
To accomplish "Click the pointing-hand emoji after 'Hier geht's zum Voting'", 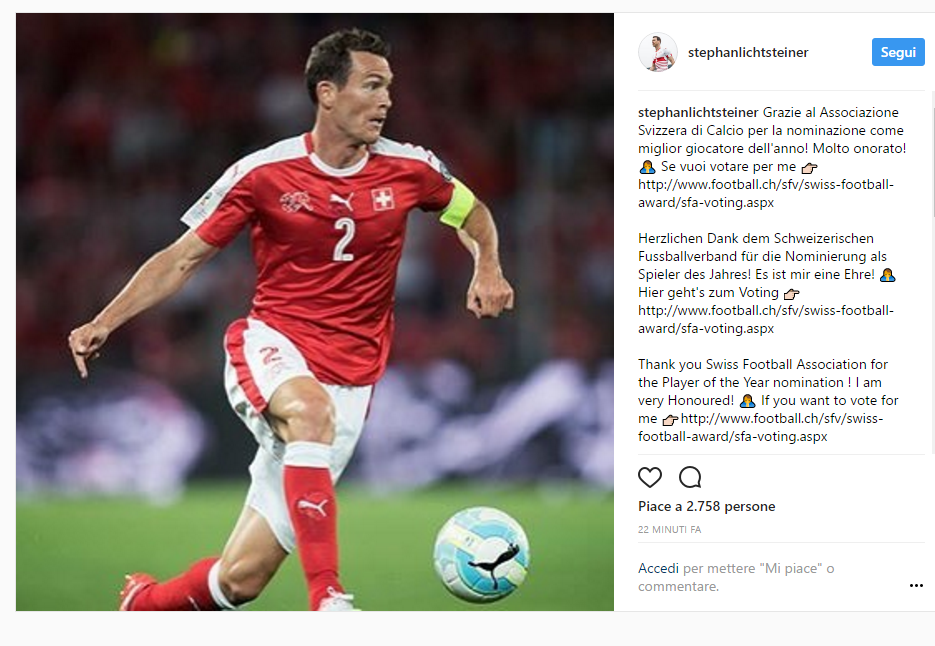I will click(x=791, y=293).
